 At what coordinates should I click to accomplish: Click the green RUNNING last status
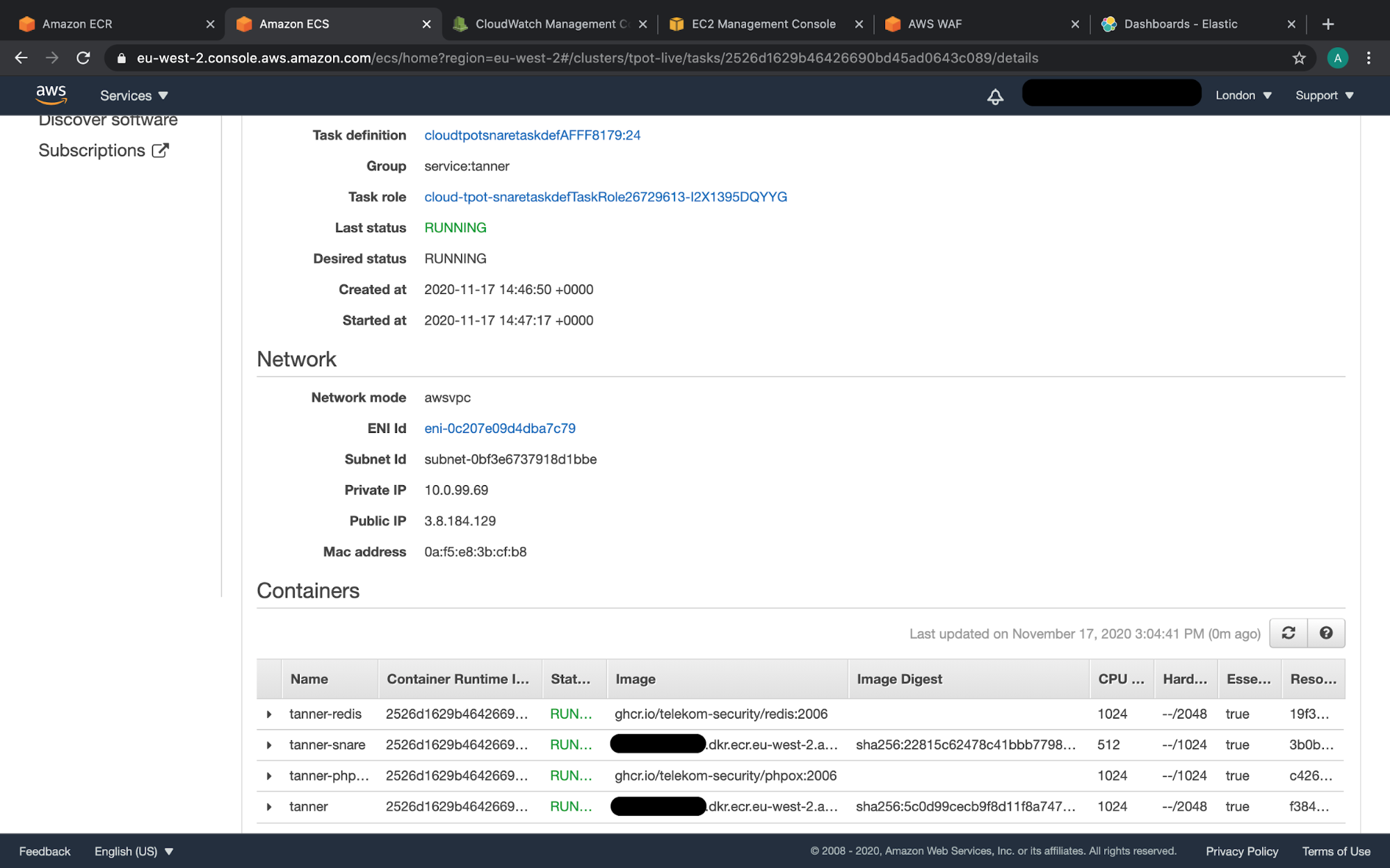(x=455, y=228)
